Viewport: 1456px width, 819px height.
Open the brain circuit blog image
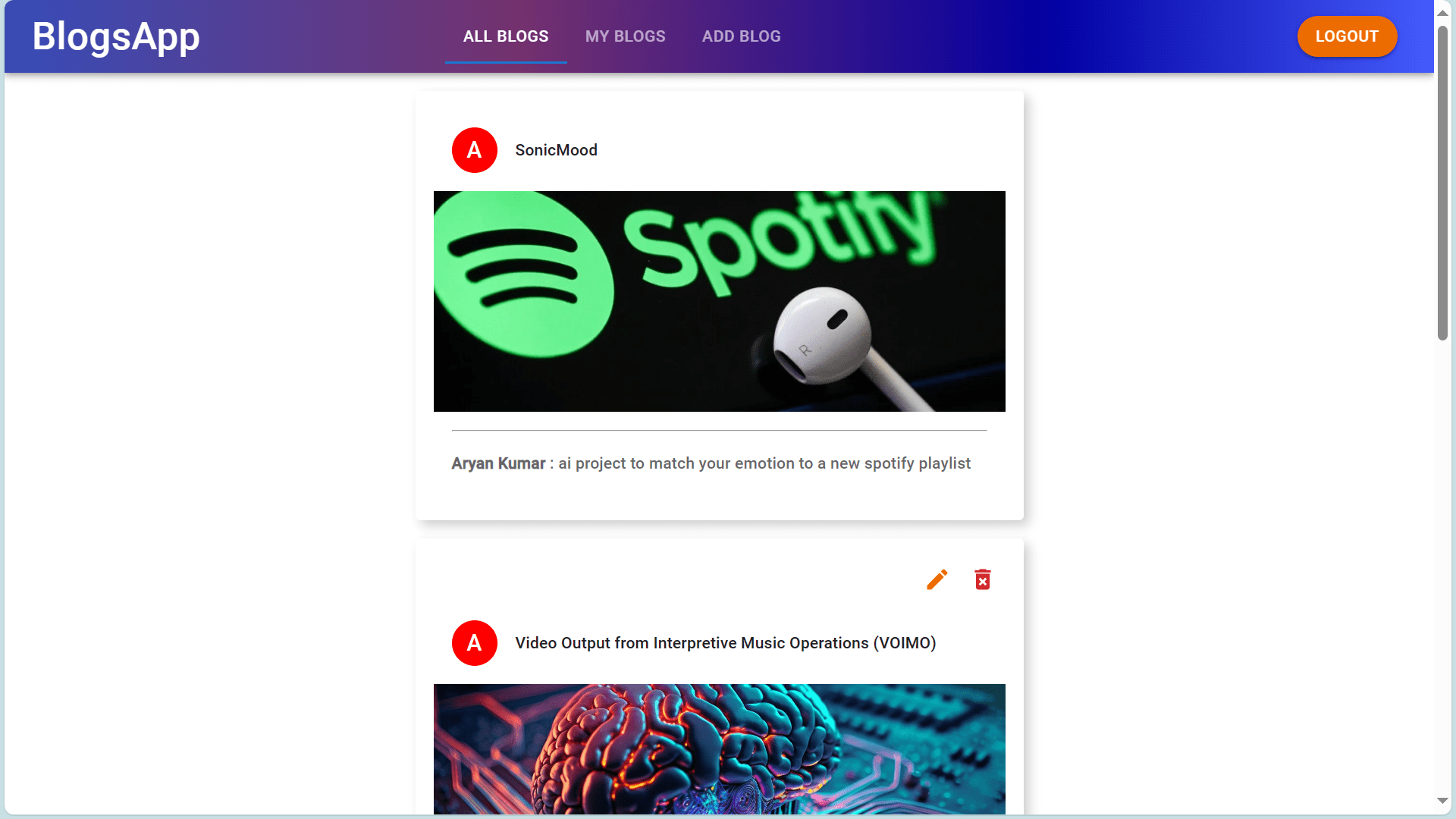pyautogui.click(x=720, y=749)
